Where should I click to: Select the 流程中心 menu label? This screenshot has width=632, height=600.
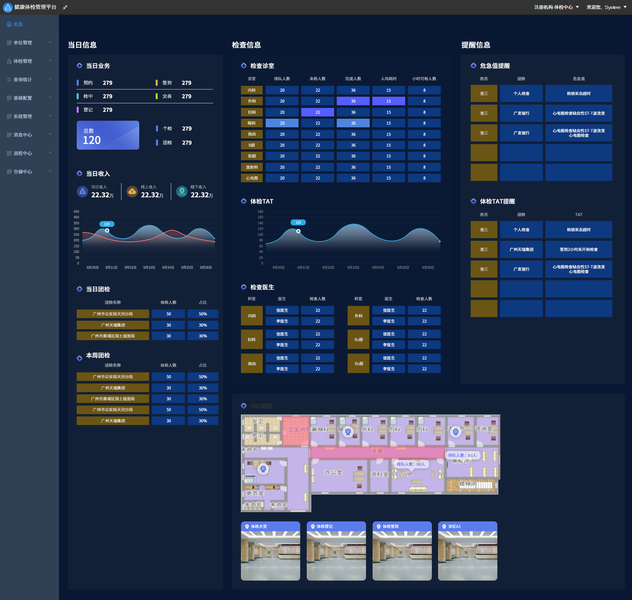pyautogui.click(x=23, y=154)
